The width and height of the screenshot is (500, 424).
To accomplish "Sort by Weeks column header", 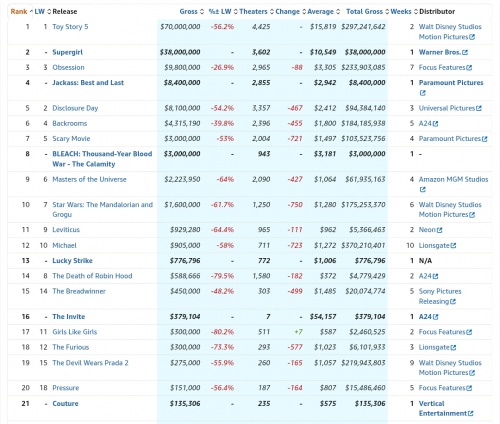I will tap(404, 12).
